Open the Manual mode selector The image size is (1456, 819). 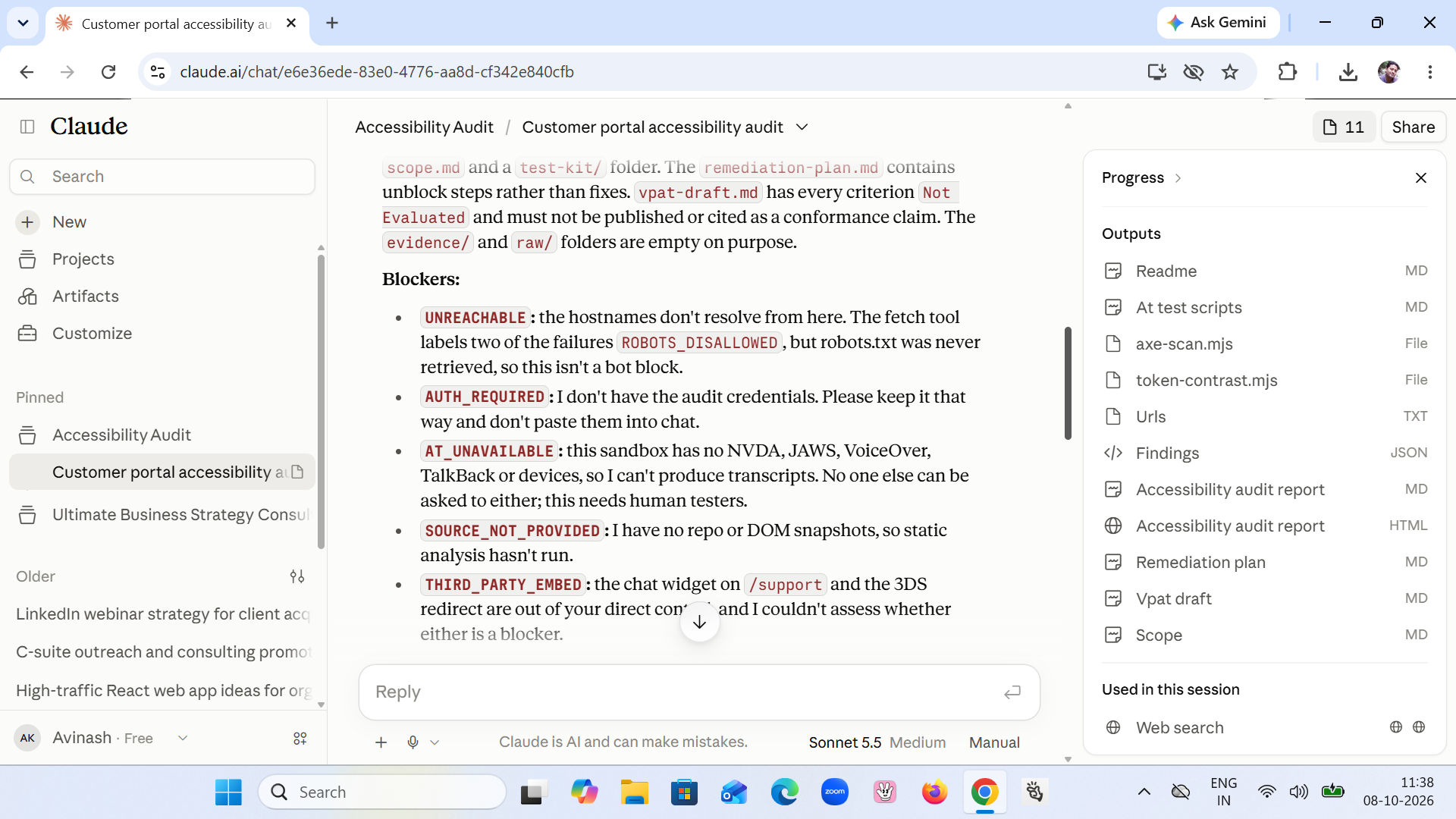(994, 742)
